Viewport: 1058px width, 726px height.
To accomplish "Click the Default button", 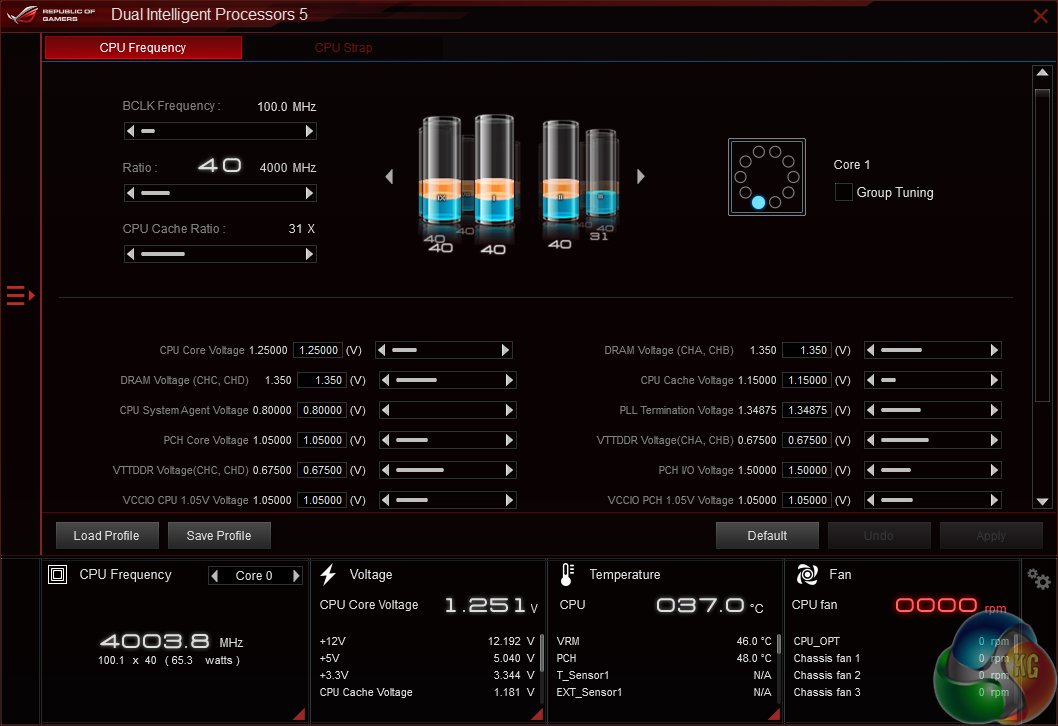I will click(767, 536).
